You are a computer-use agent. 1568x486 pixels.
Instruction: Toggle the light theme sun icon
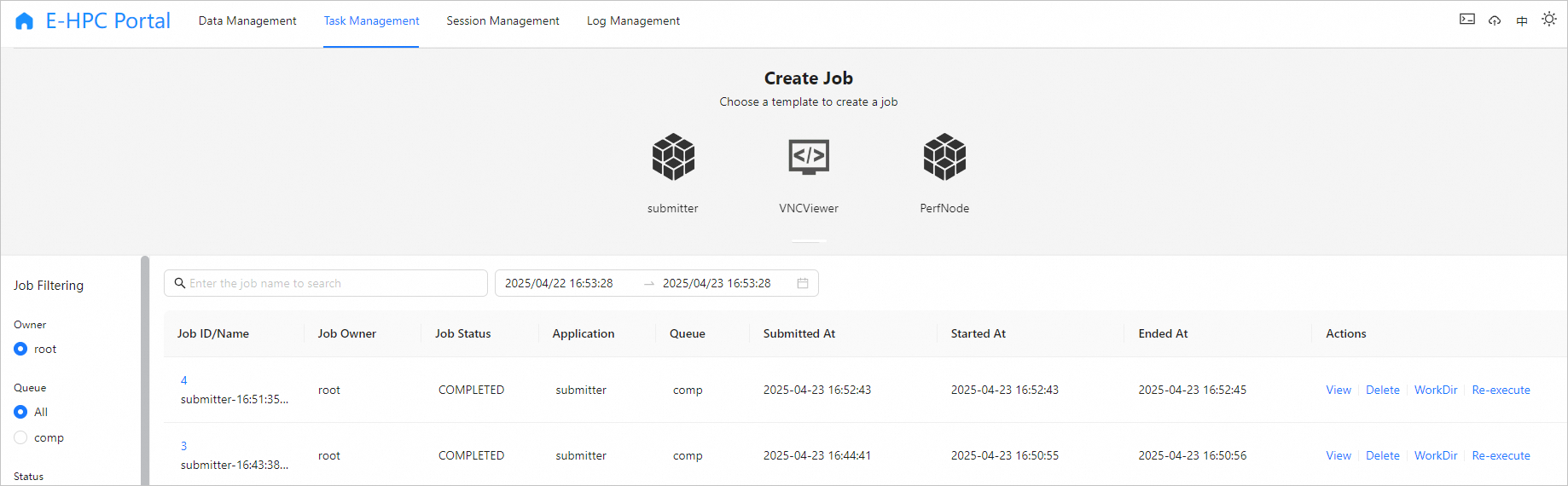[x=1549, y=20]
